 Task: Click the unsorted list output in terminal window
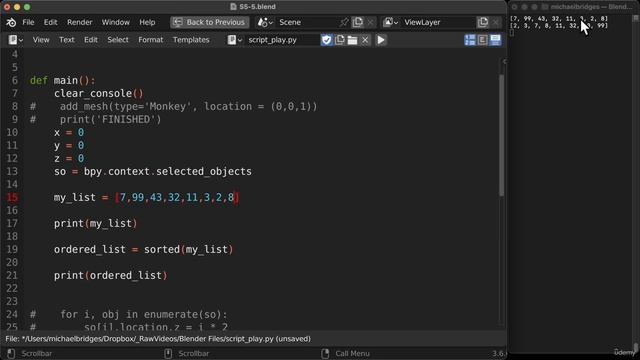[x=559, y=19]
